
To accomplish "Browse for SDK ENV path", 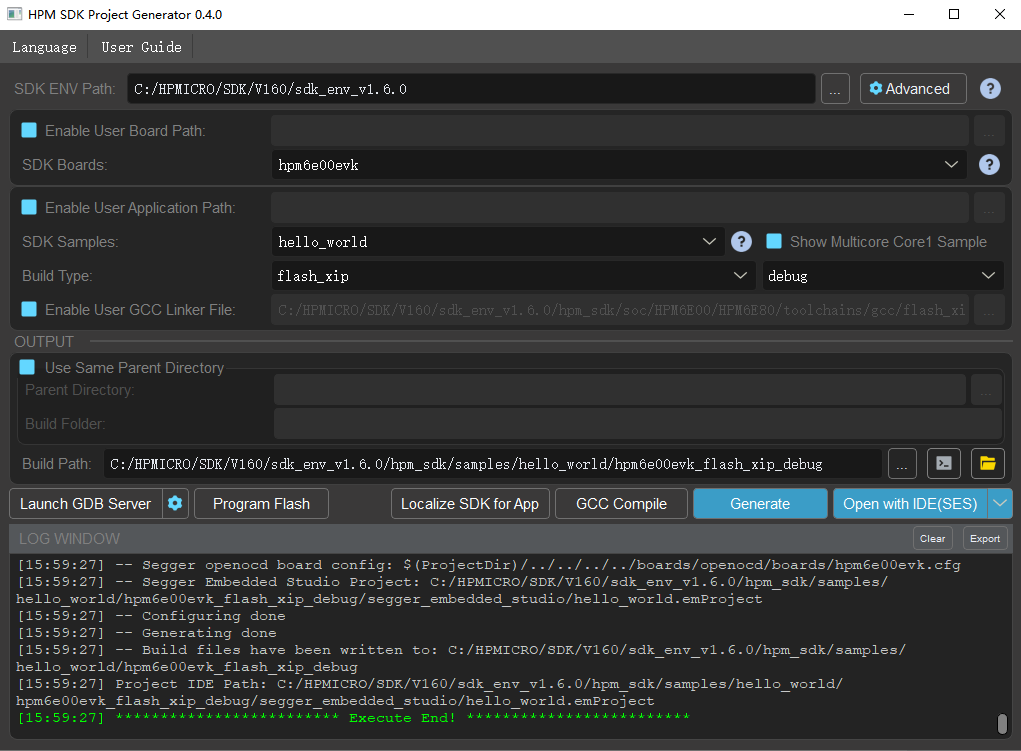I will (835, 89).
